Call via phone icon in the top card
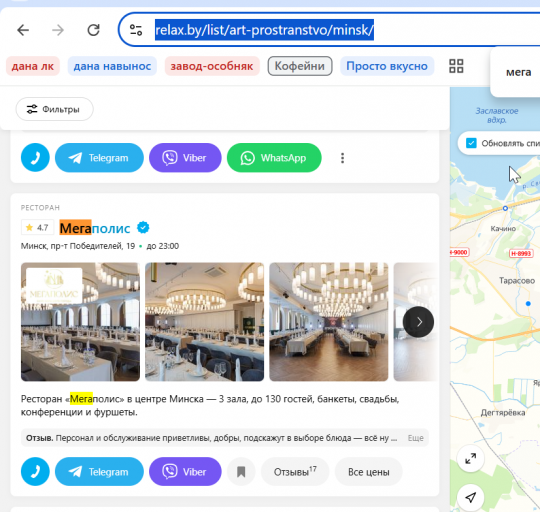 pos(35,158)
